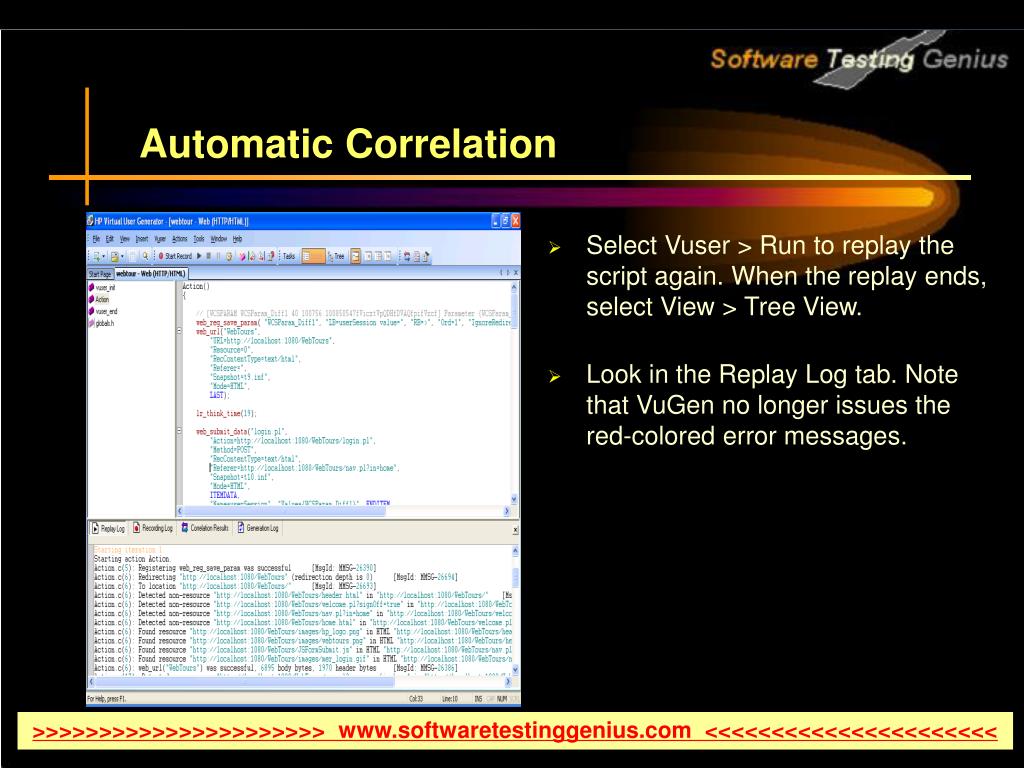The height and width of the screenshot is (768, 1024).
Task: Stop replay using the Stop icon
Action: [208, 256]
